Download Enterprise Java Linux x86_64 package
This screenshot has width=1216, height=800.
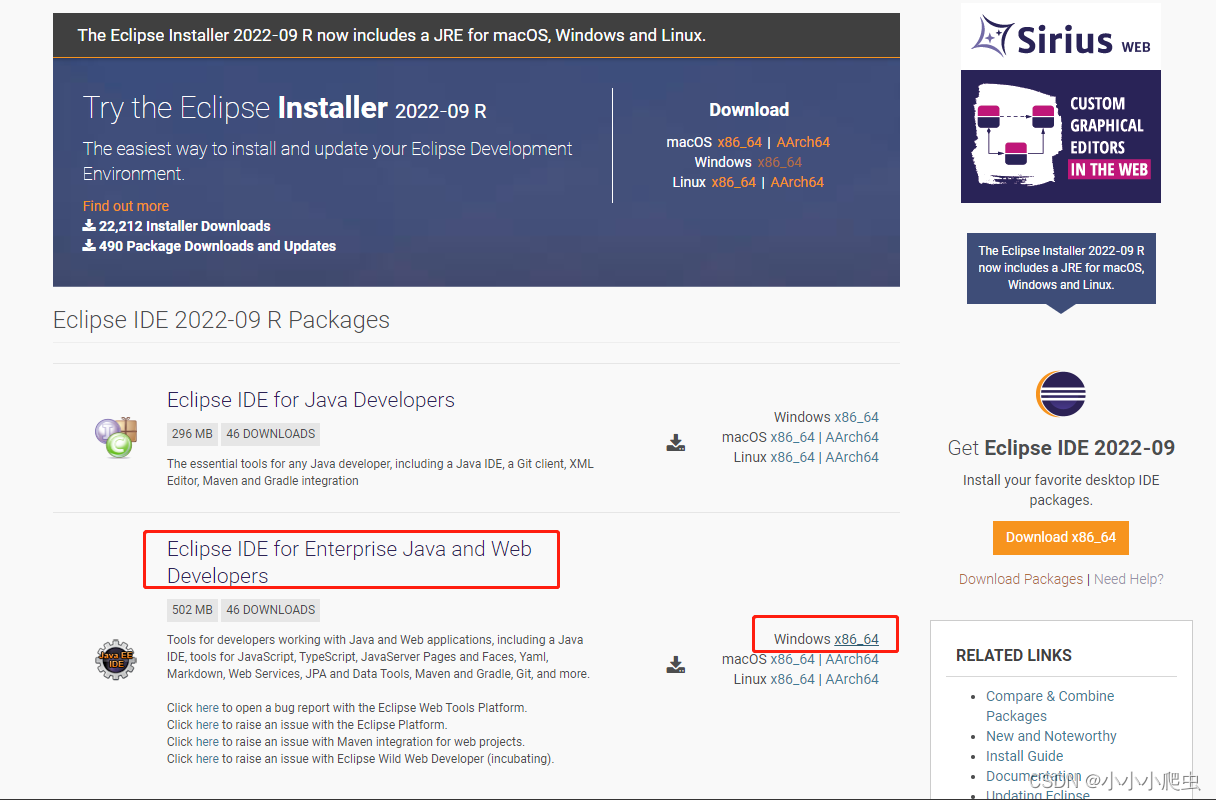coord(793,679)
